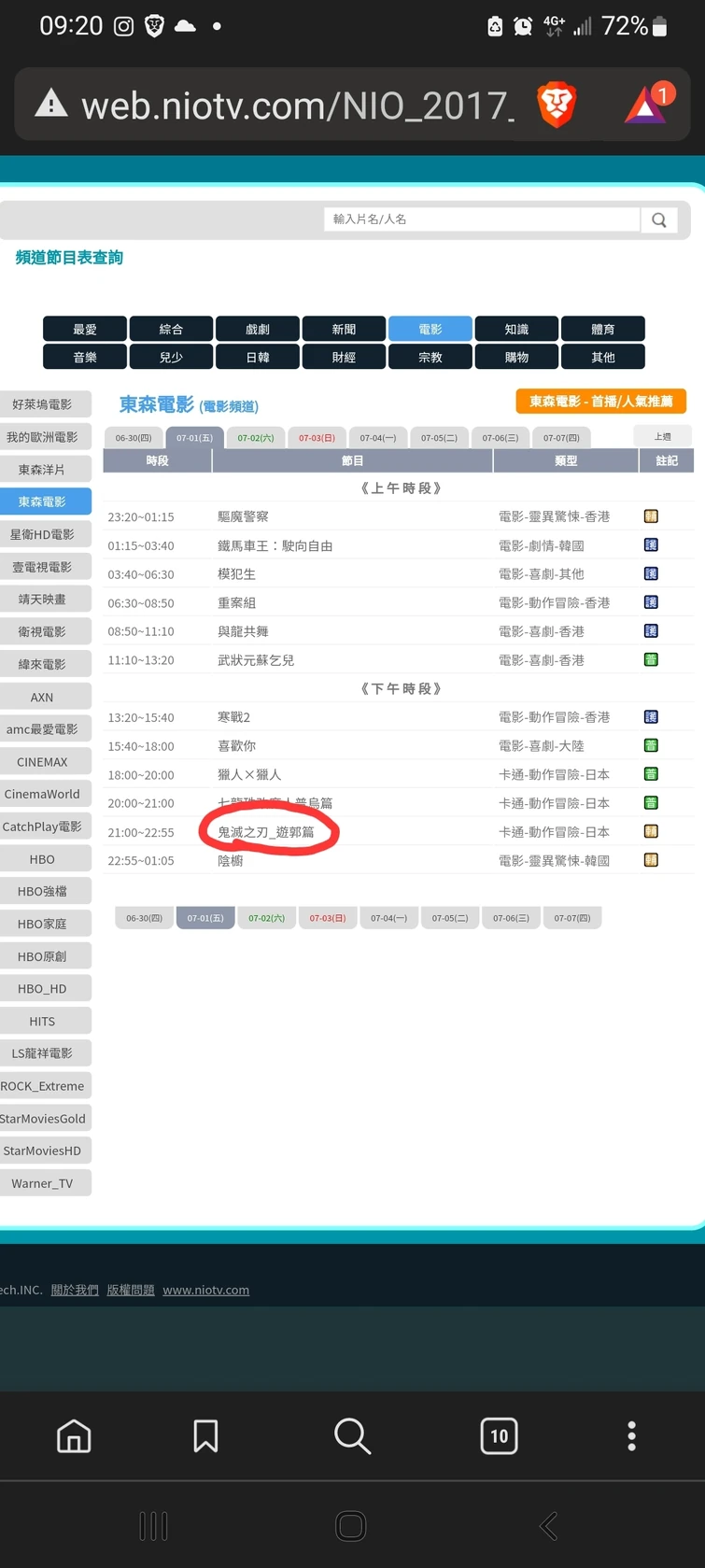Open the 版權問題 footer link
The image size is (705, 1568).
(131, 1290)
